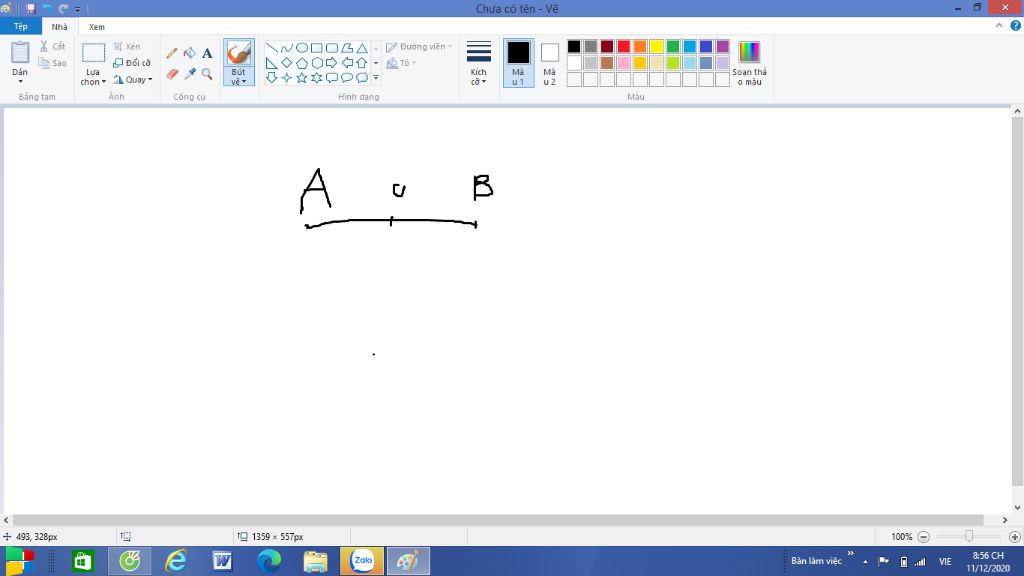Choose the Right arrow shape

(332, 63)
